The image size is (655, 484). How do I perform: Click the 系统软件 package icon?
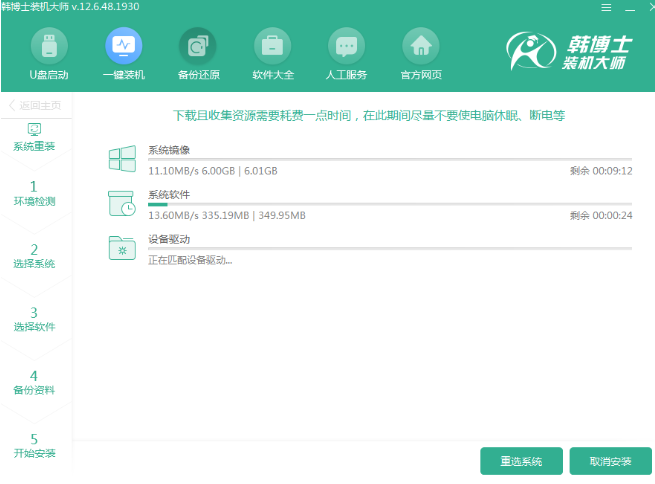122,203
